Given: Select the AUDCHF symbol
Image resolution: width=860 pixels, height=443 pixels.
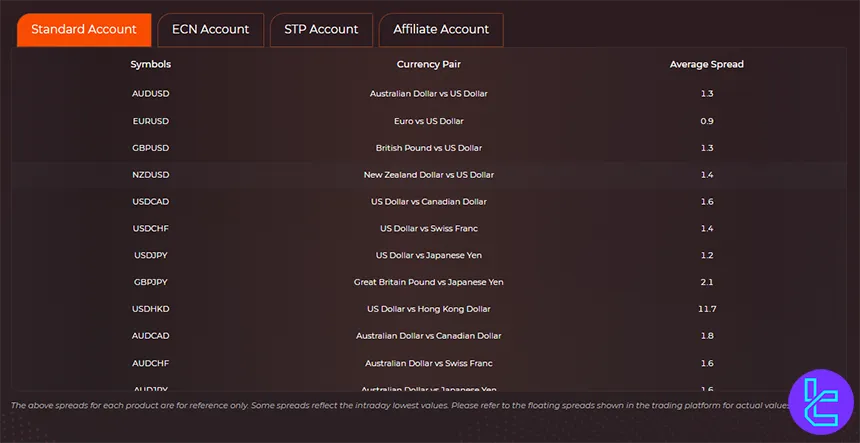Looking at the screenshot, I should [150, 364].
